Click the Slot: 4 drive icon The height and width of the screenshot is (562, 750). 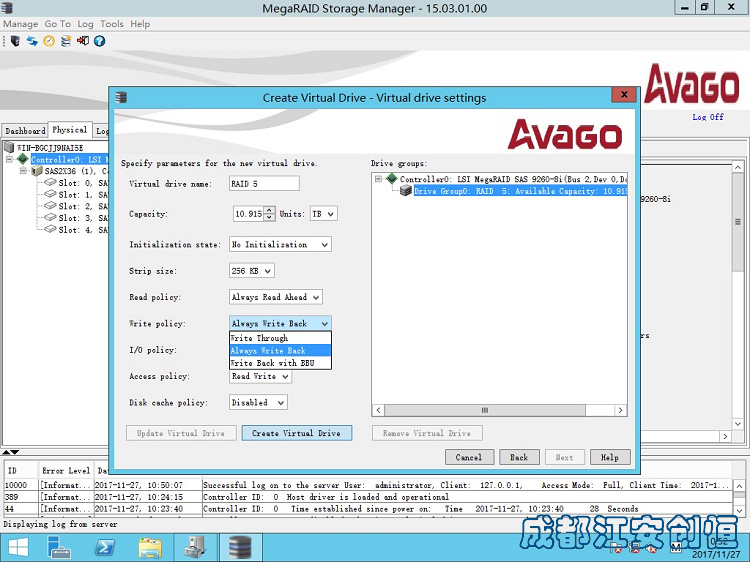[50, 230]
